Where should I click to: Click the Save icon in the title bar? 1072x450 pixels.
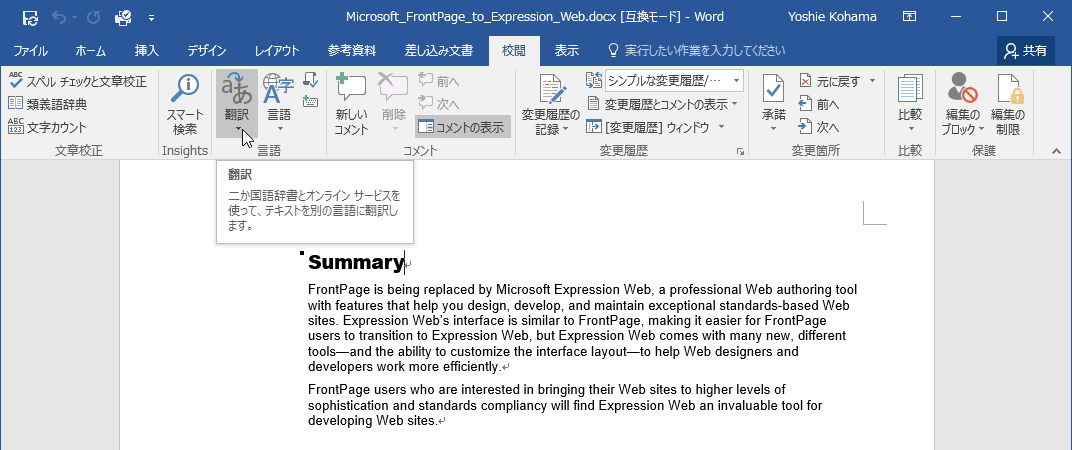coord(31,17)
